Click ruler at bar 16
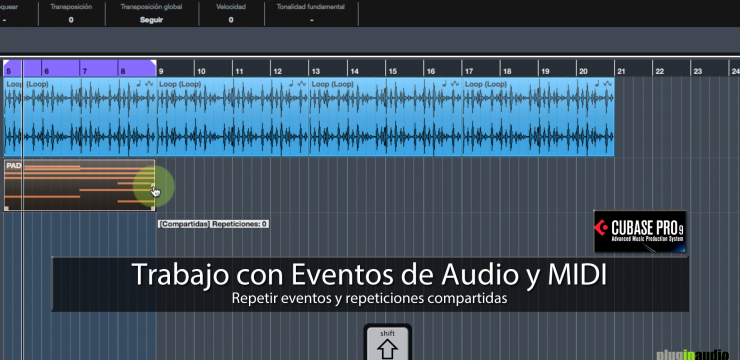This screenshot has height=360, width=740. (430, 71)
